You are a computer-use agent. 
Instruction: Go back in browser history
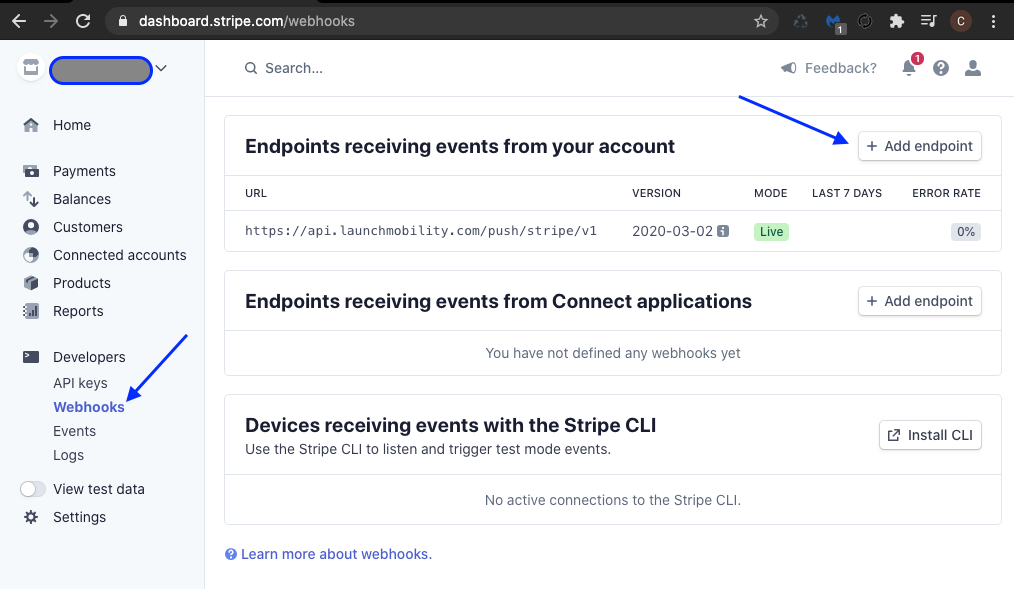pyautogui.click(x=19, y=21)
